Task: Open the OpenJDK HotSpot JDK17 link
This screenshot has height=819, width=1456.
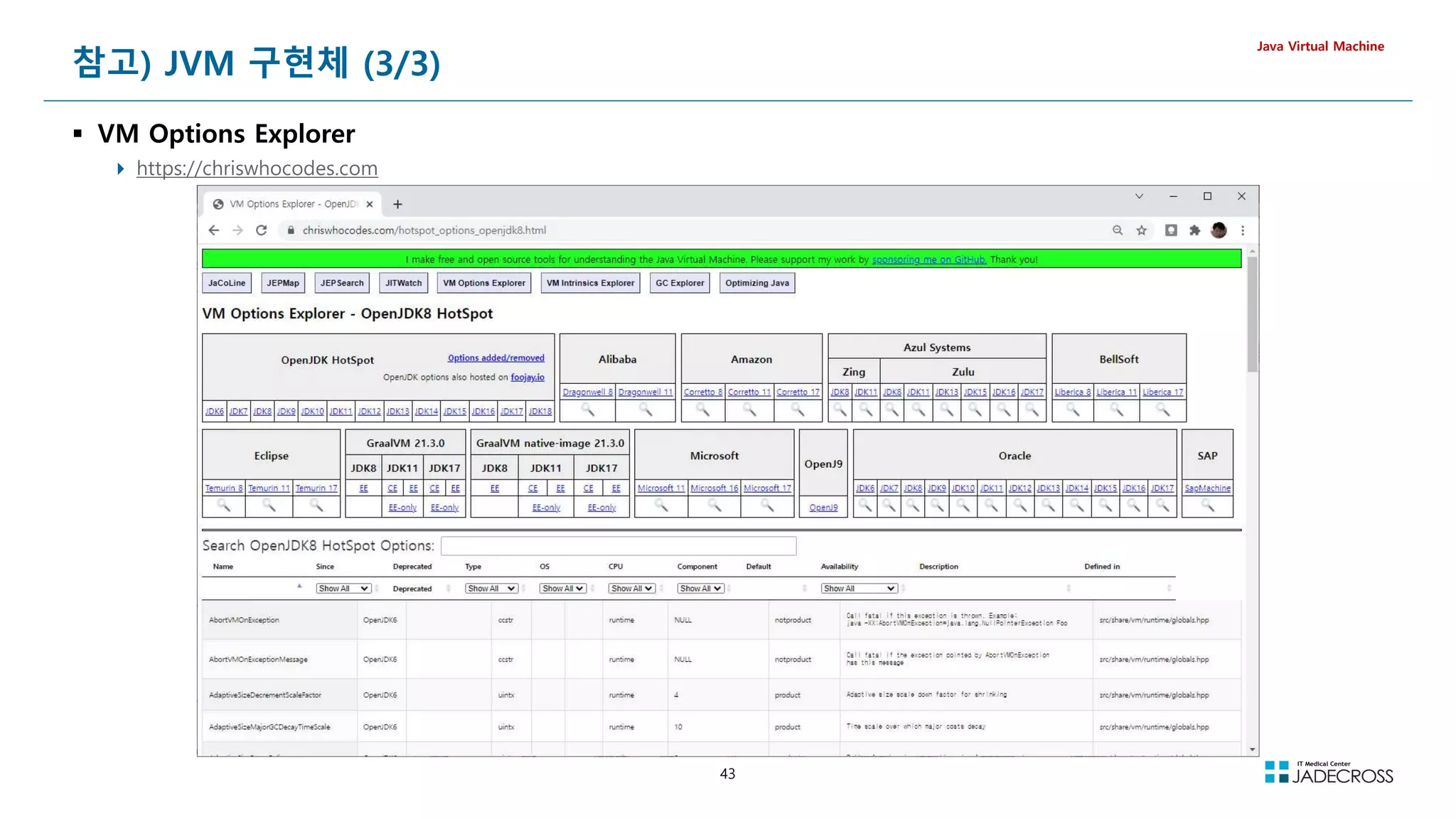Action: point(512,412)
